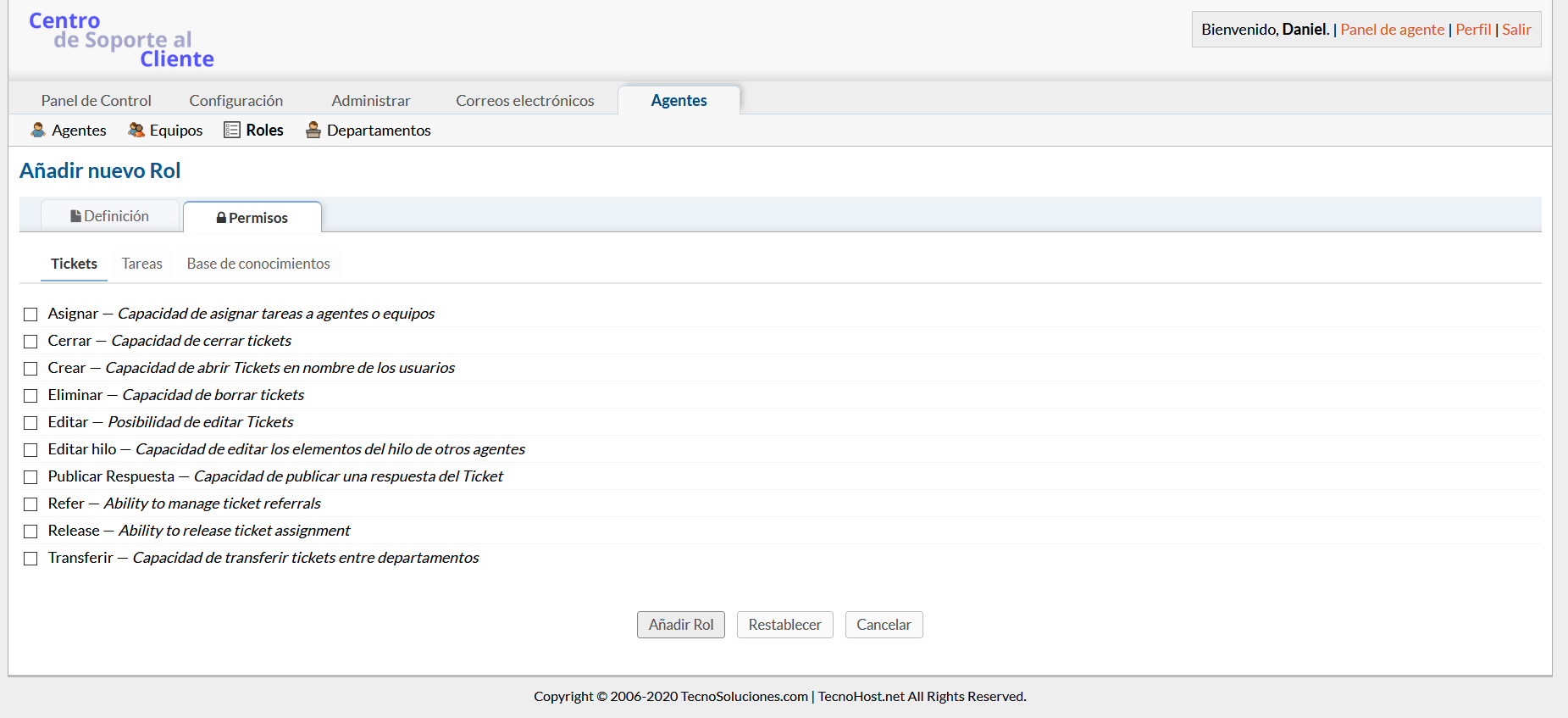Click the Departamentos icon
This screenshot has width=1568, height=718.
click(313, 130)
